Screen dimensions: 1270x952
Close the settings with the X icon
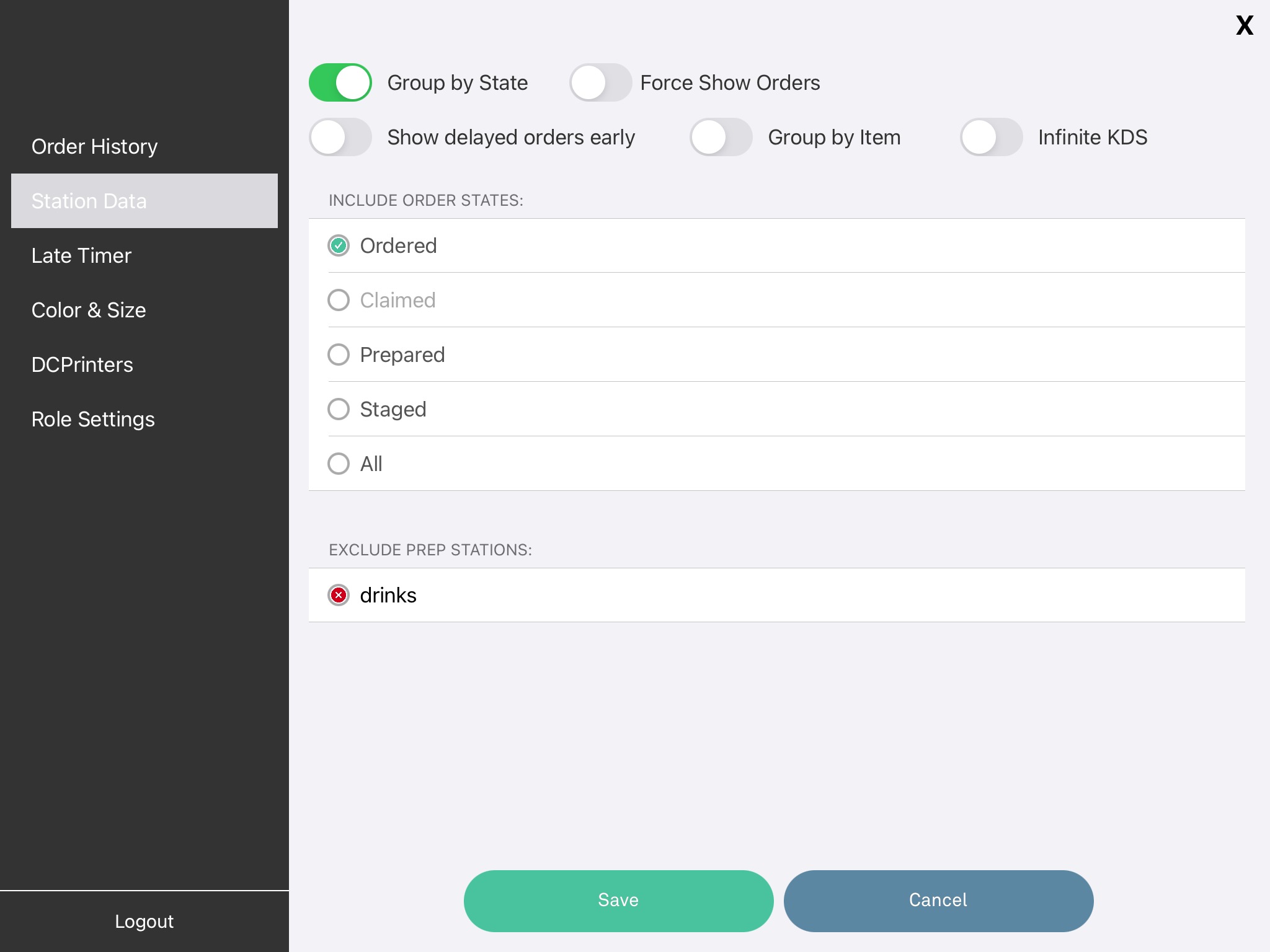(1244, 25)
